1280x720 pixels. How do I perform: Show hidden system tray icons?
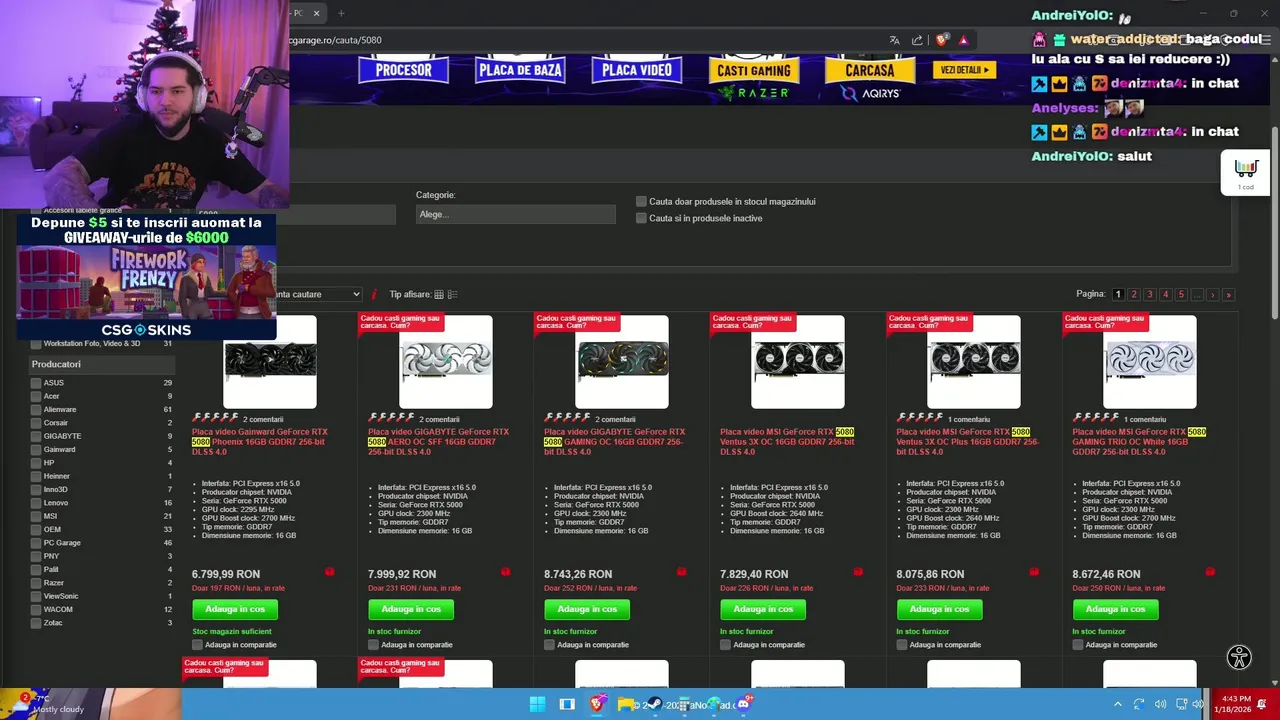[1117, 704]
